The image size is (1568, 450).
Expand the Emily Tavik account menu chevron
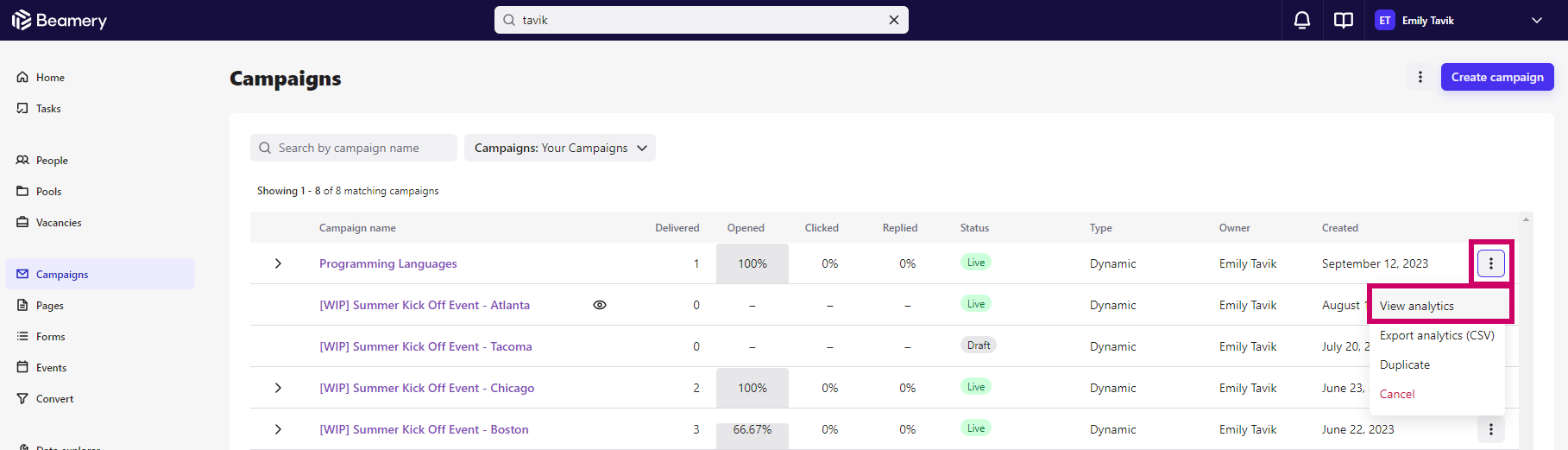tap(1537, 20)
